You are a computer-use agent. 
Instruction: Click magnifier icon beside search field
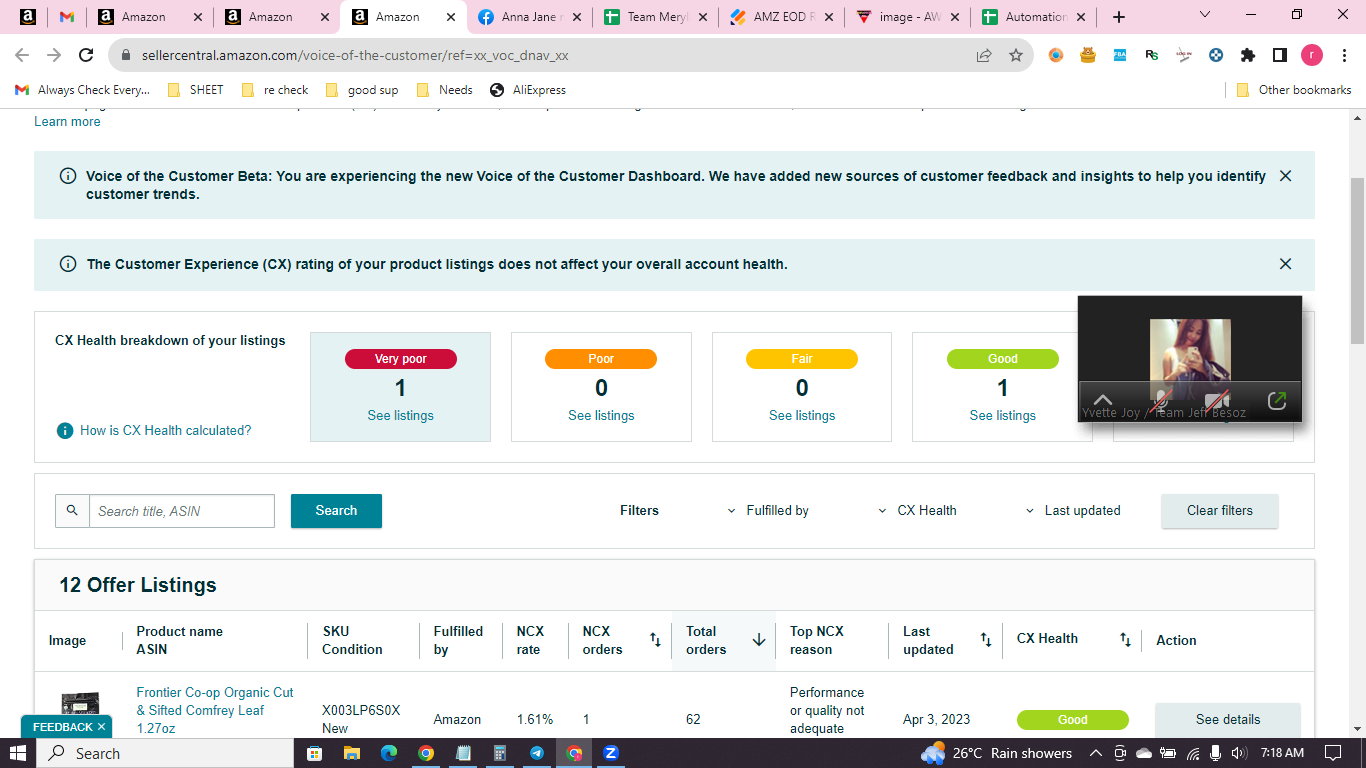point(72,511)
